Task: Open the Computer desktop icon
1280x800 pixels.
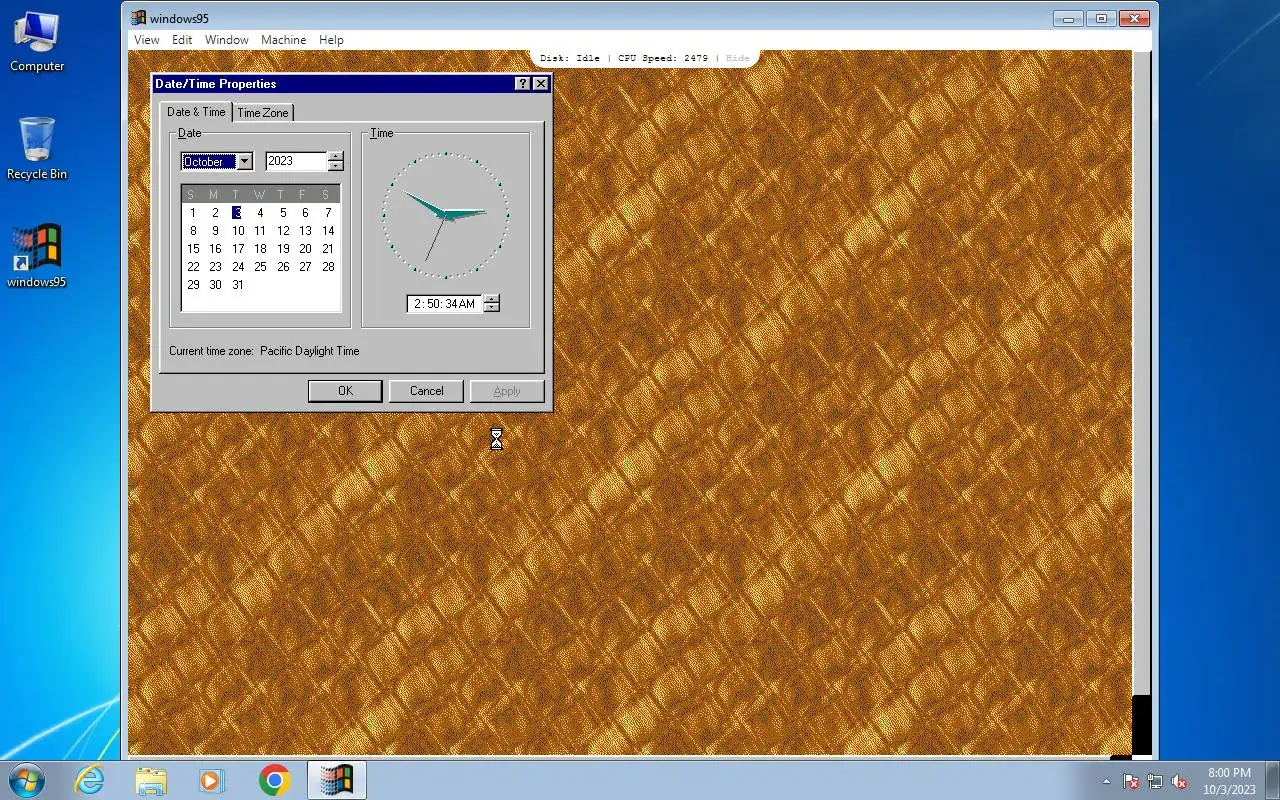Action: (37, 42)
